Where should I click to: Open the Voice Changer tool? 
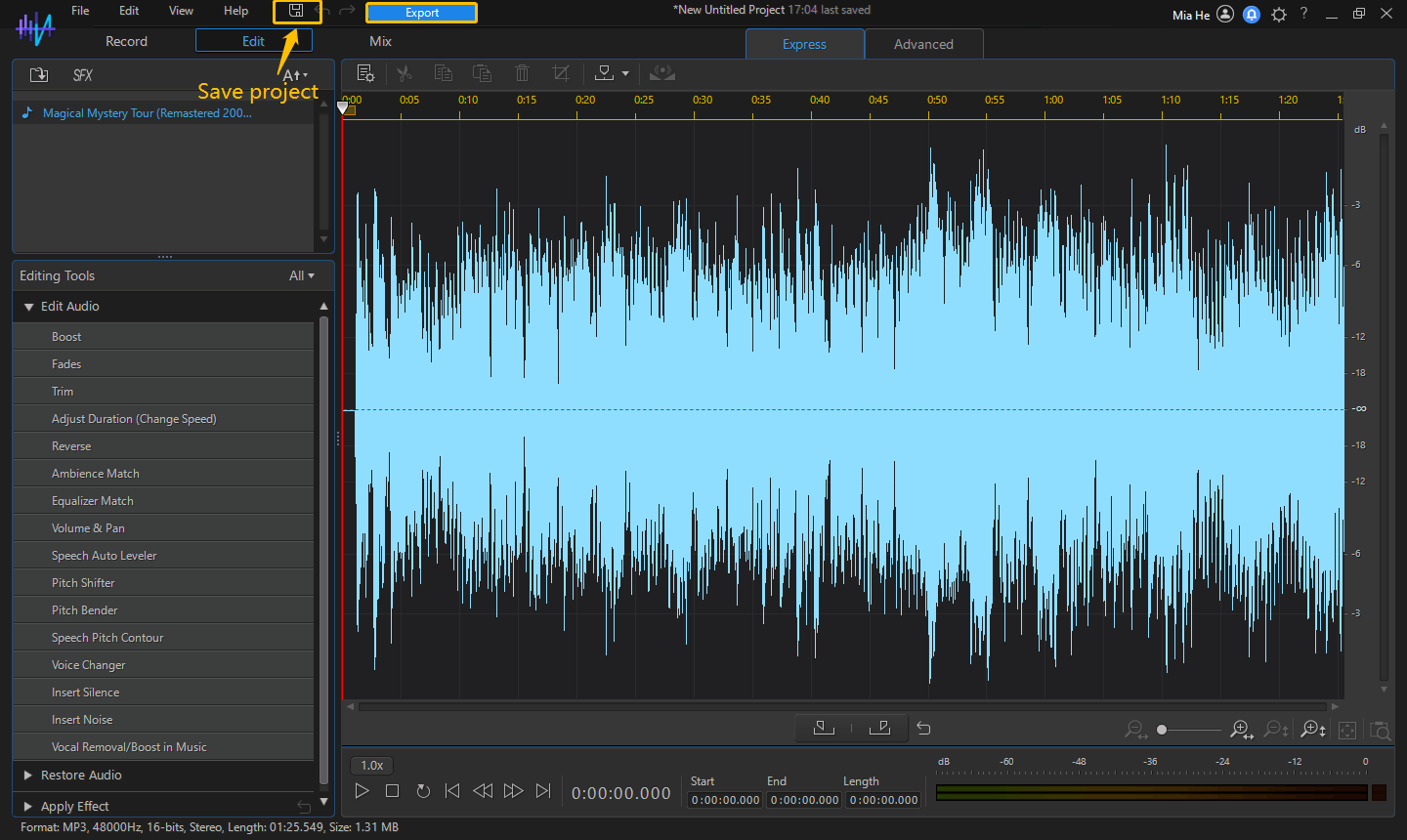pos(163,664)
